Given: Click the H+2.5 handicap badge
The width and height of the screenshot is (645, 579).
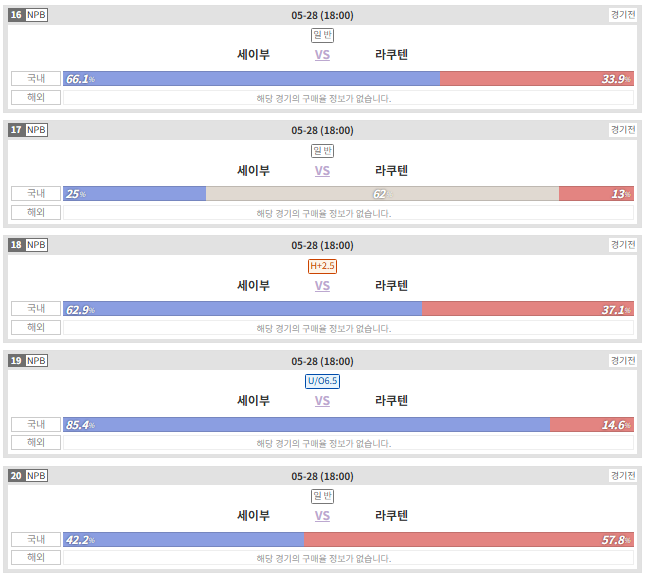Looking at the screenshot, I should click(322, 266).
